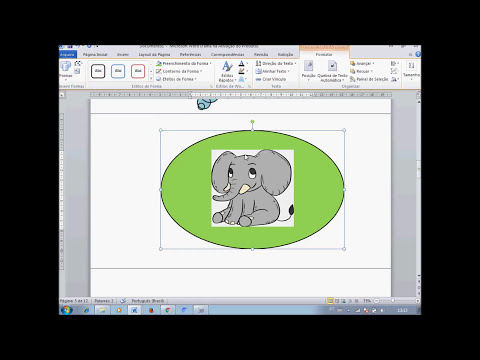This screenshot has height=360, width=480.
Task: Click Painel de Seleção button
Action: point(369,79)
